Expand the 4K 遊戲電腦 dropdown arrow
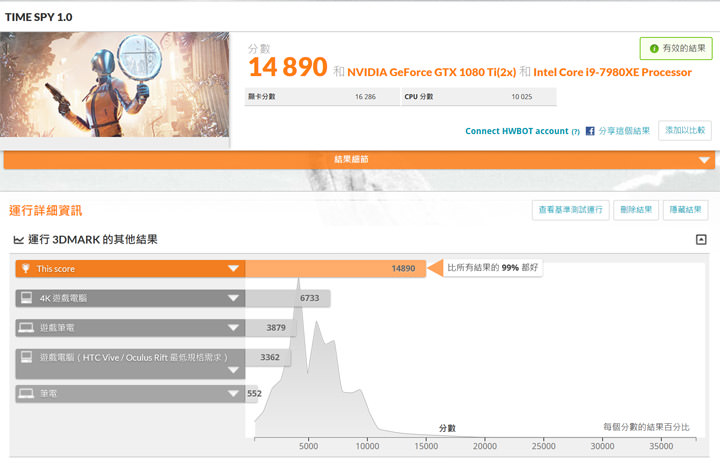This screenshot has width=720, height=464. (x=233, y=298)
